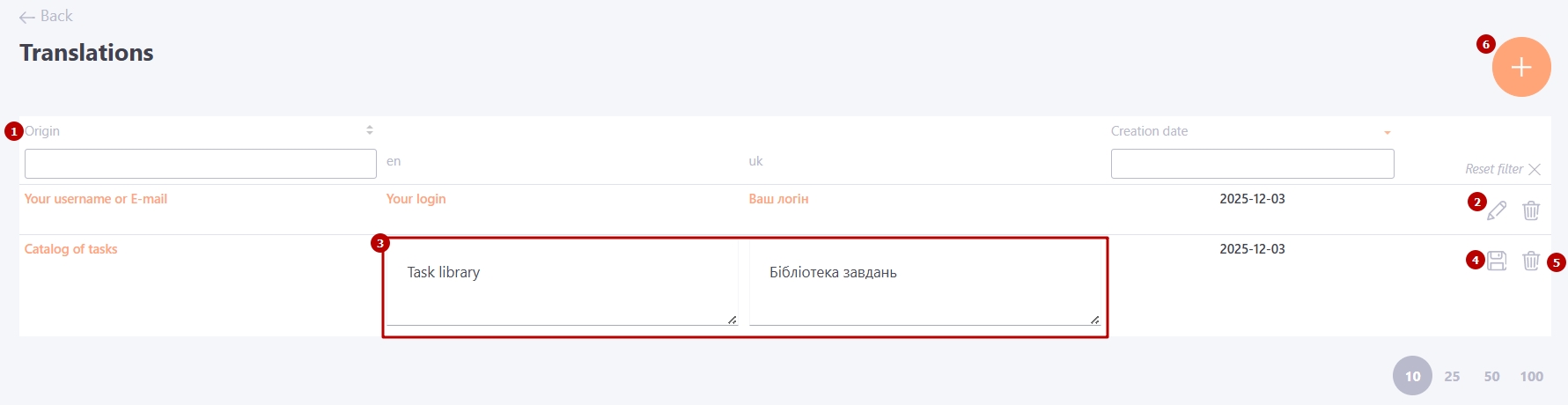1568x405 pixels.
Task: Click the 'Бібліотека завдань' Ukrainian text area
Action: [924, 282]
